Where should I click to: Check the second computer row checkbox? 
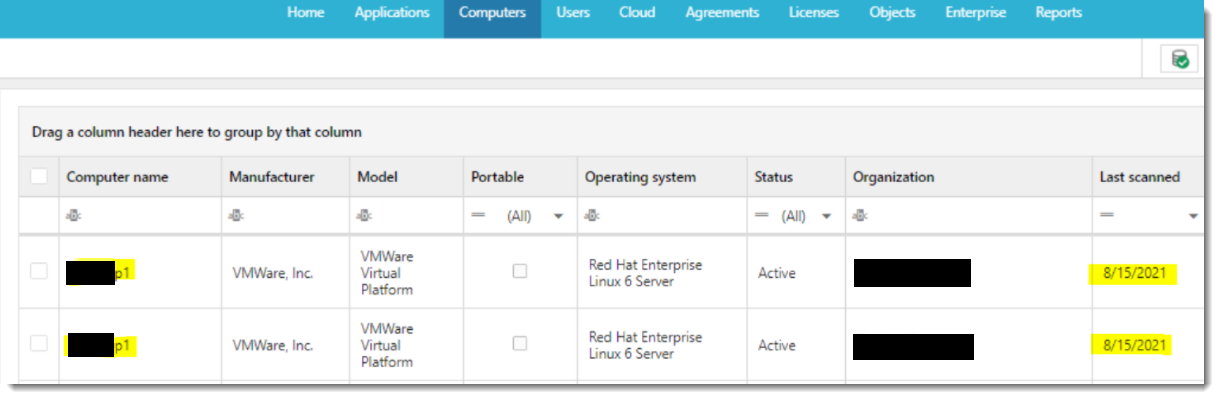click(39, 344)
